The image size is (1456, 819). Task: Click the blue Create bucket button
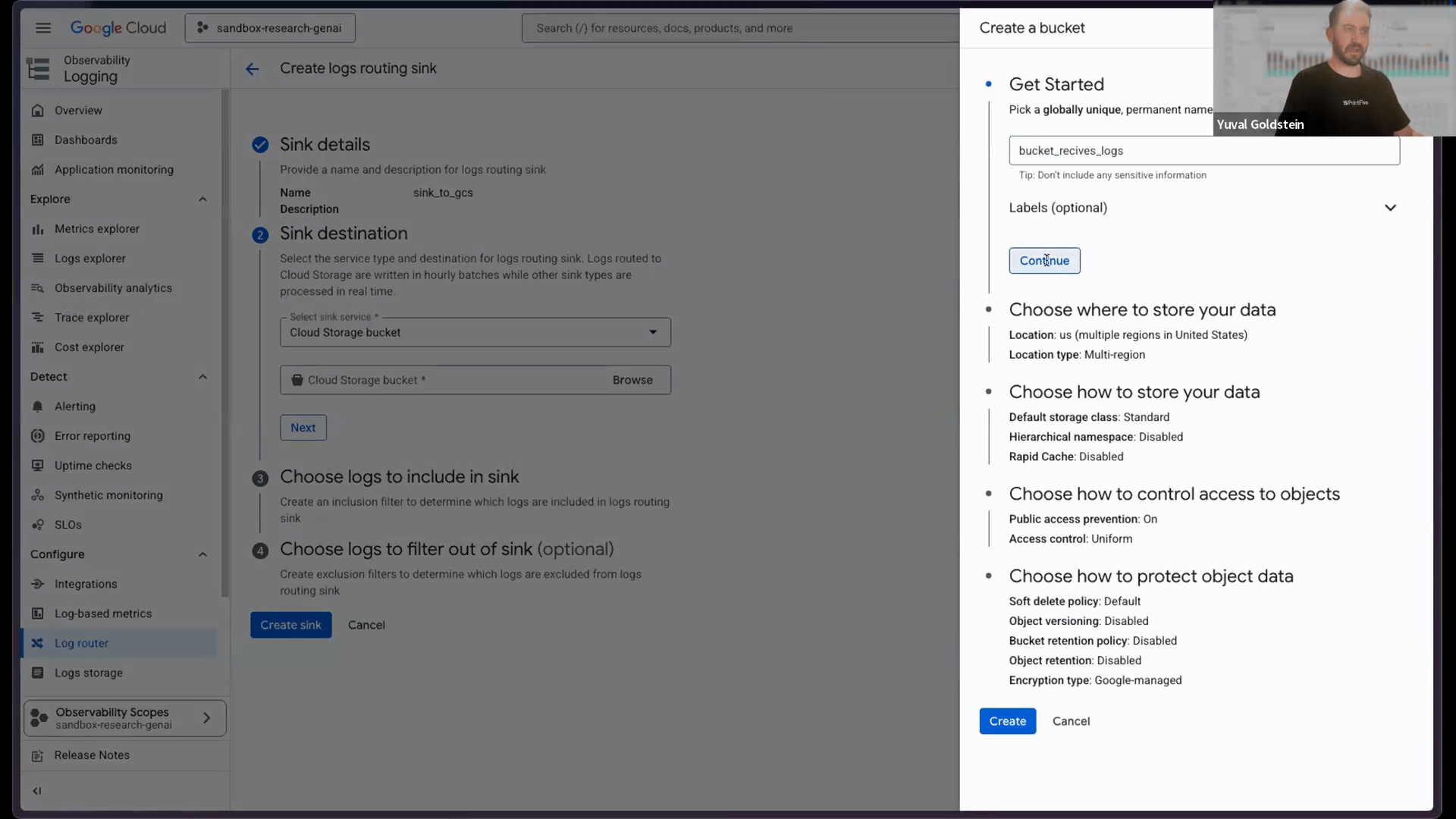pyautogui.click(x=1007, y=721)
